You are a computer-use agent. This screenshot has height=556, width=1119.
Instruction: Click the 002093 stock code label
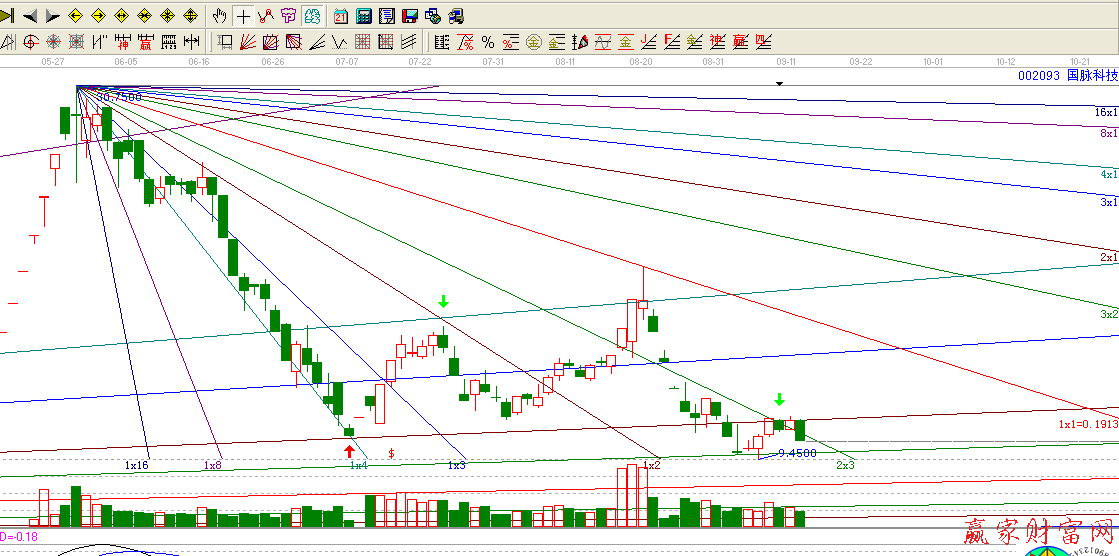(x=1038, y=75)
